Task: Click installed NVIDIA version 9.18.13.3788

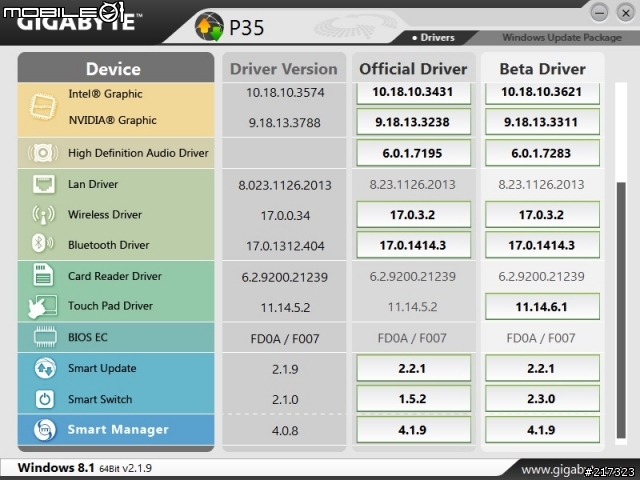Action: coord(284,122)
